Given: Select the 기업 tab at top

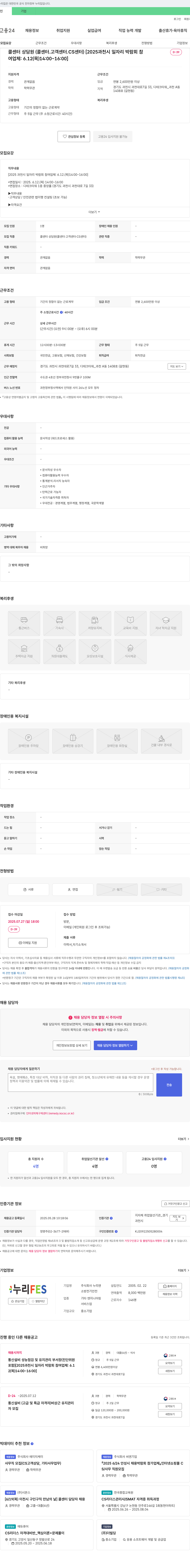Looking at the screenshot, I should tap(24, 11).
